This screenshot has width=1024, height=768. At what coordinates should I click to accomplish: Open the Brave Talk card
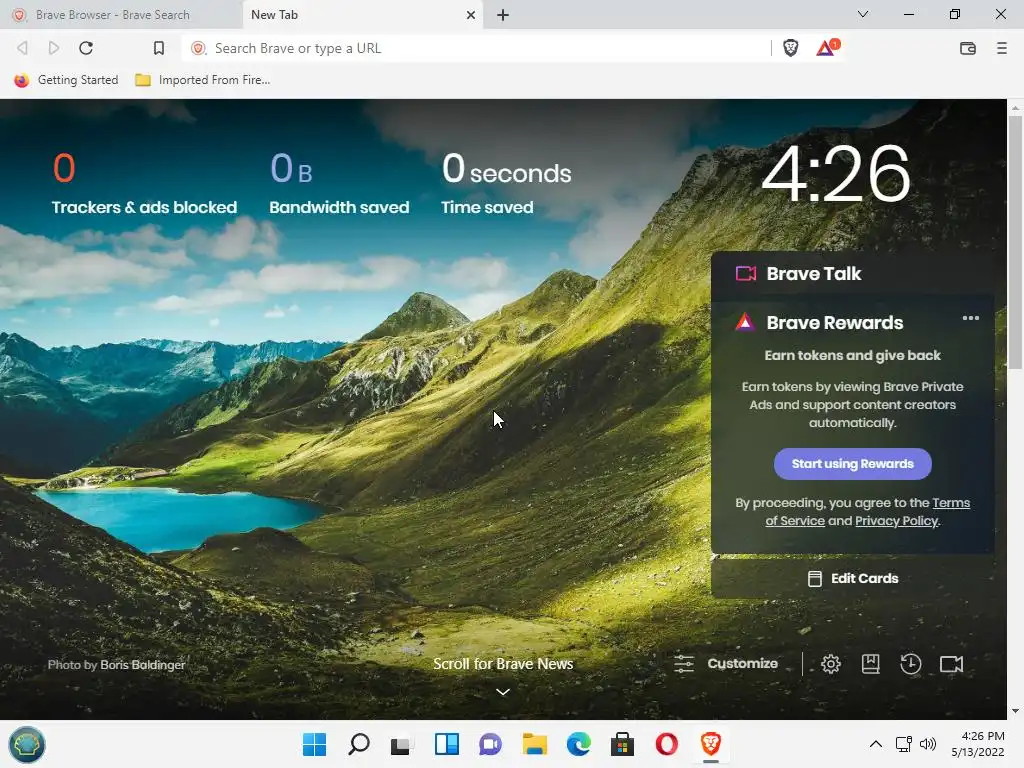(x=853, y=274)
